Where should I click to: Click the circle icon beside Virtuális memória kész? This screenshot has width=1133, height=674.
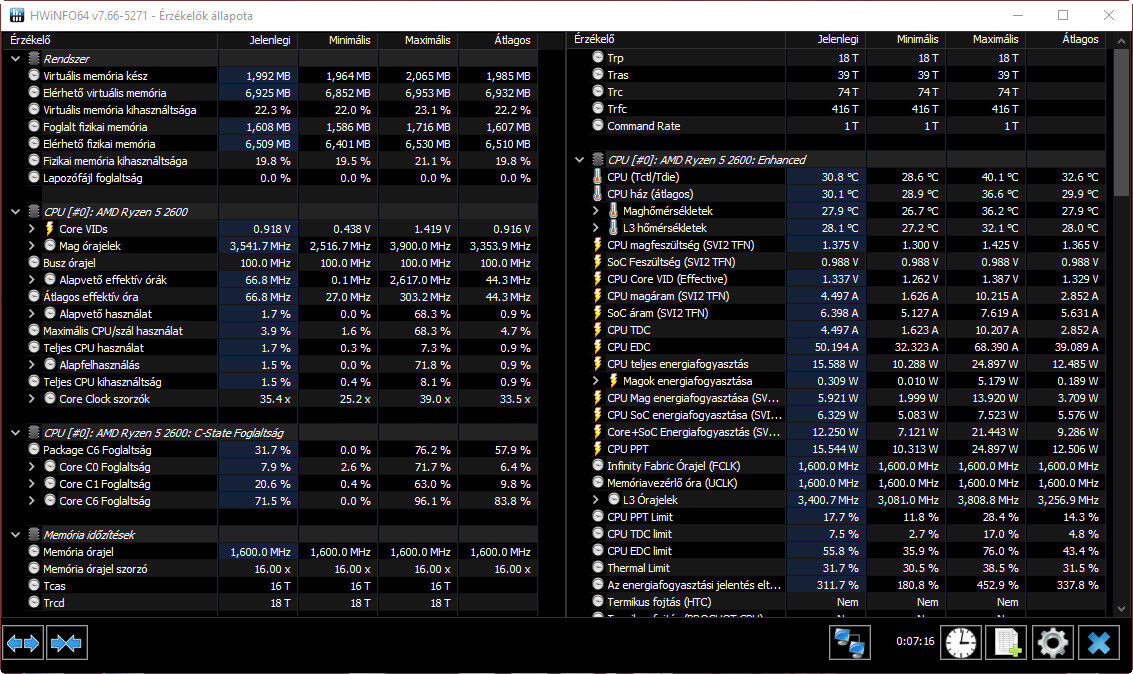pyautogui.click(x=34, y=75)
